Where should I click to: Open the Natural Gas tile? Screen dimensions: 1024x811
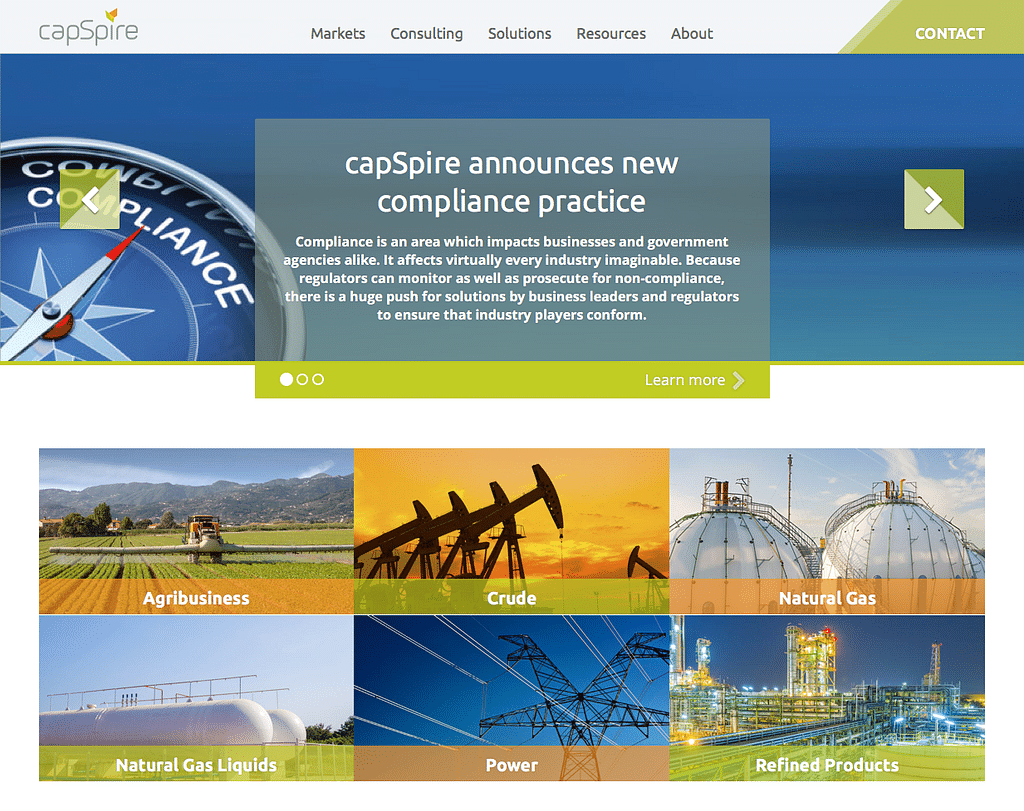click(x=827, y=531)
